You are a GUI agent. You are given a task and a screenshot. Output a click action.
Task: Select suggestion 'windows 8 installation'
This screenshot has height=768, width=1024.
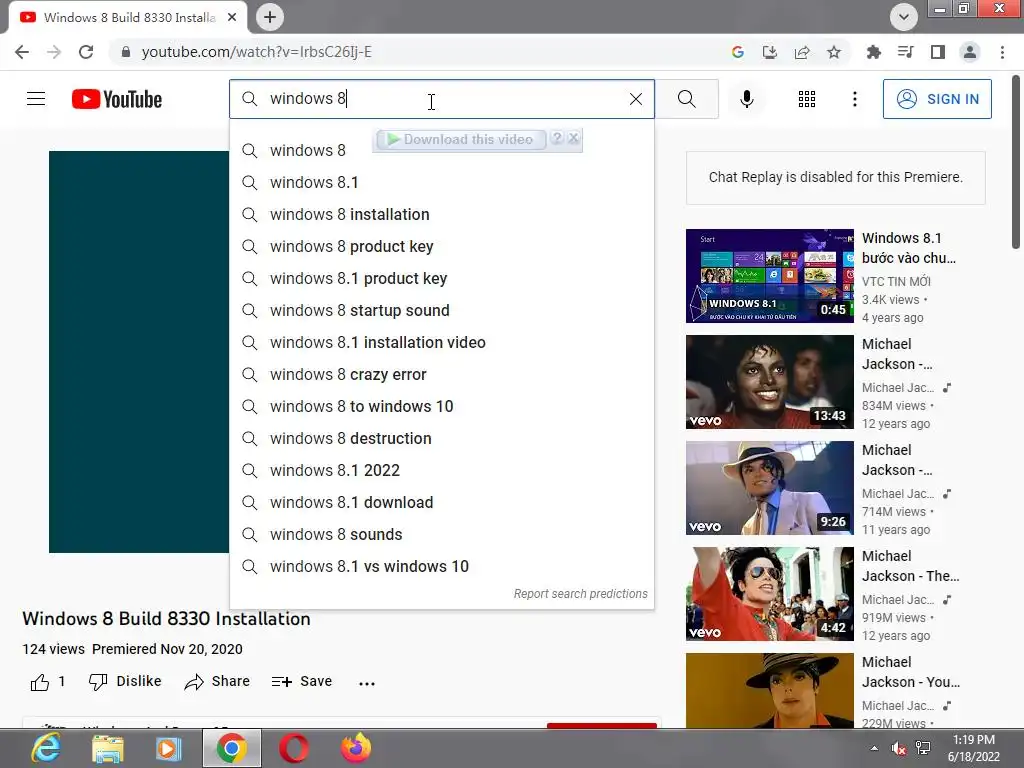[441, 214]
